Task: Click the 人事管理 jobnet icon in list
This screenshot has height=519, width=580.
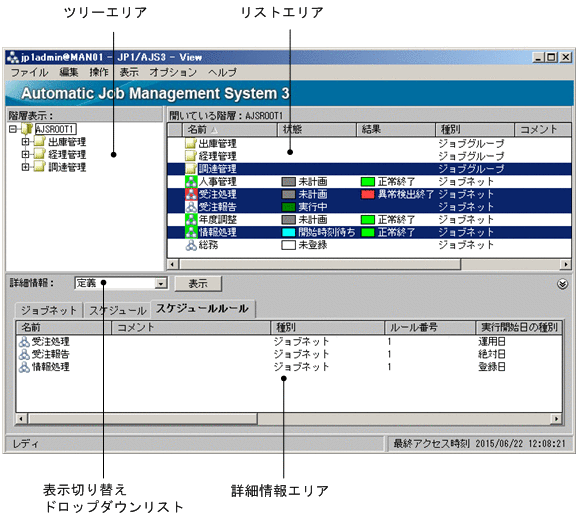Action: click(x=191, y=182)
